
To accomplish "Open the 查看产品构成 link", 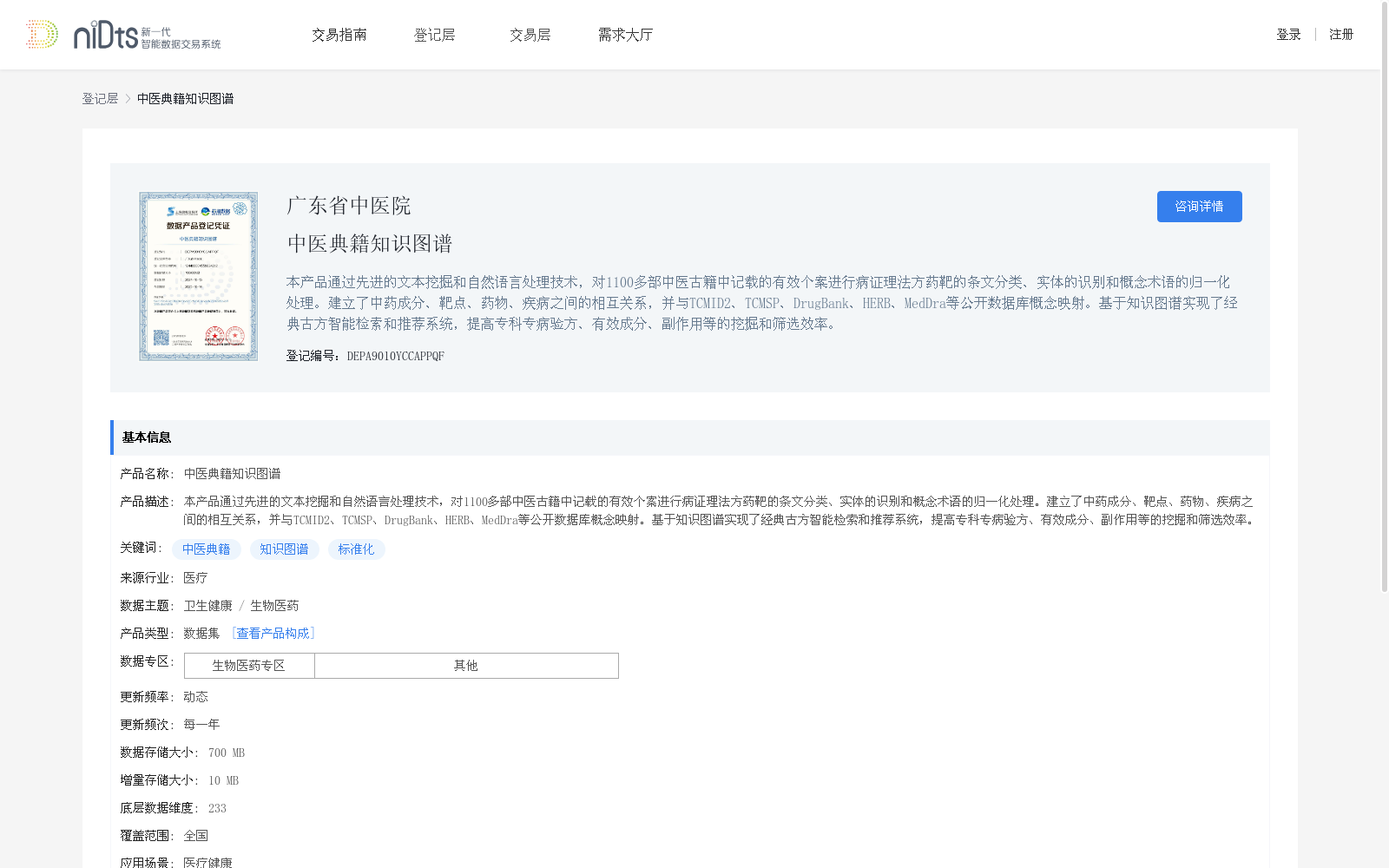I will pyautogui.click(x=273, y=634).
